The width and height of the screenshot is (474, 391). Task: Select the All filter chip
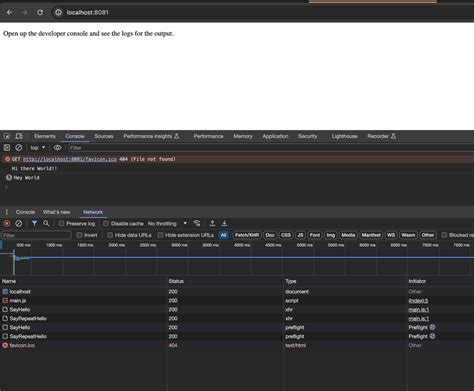223,235
